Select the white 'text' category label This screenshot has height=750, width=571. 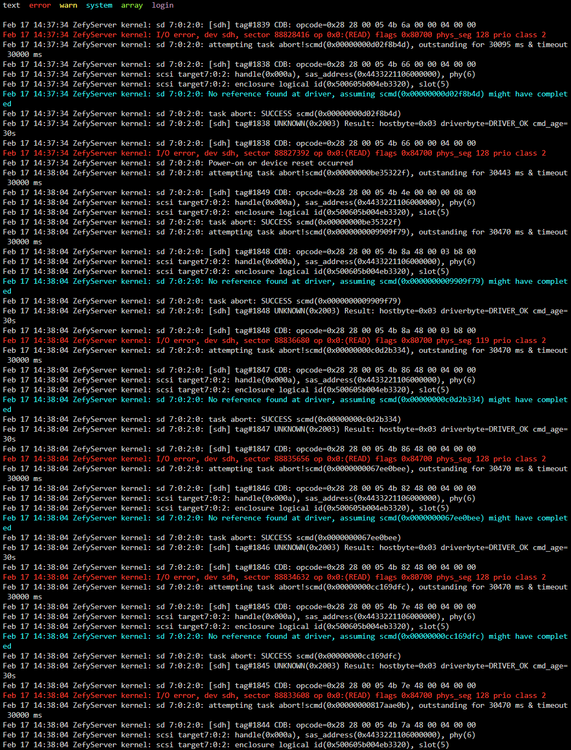pyautogui.click(x=11, y=5)
